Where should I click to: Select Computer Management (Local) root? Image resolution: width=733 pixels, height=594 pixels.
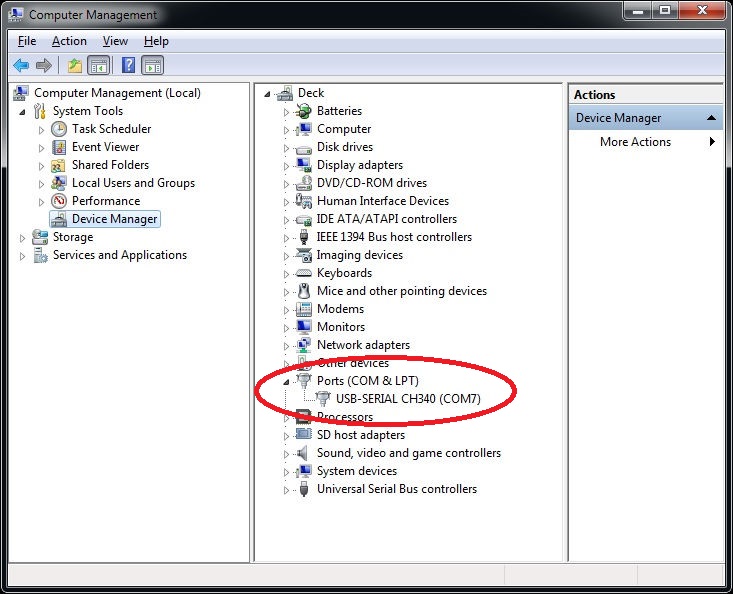click(117, 93)
